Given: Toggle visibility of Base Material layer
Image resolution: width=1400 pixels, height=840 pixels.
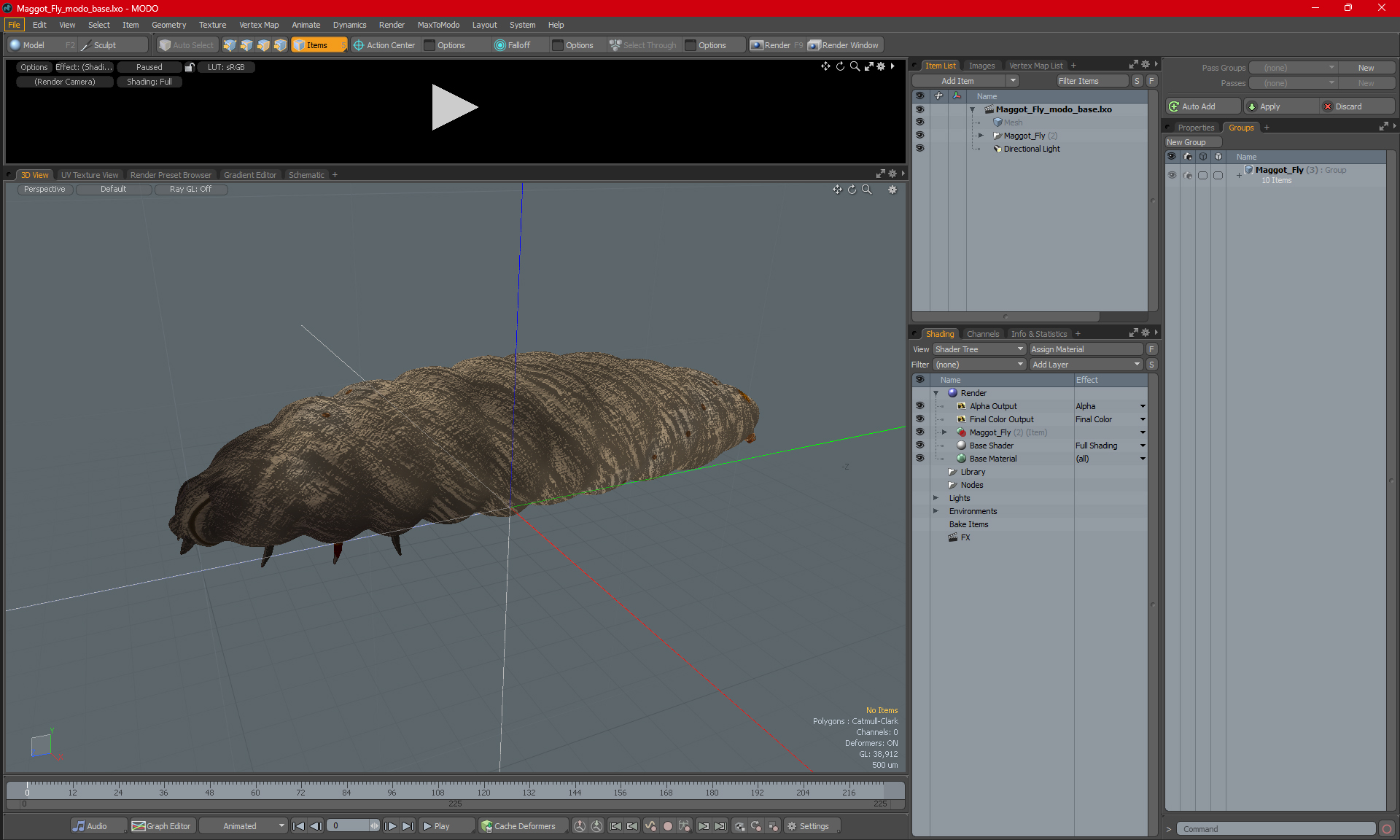Looking at the screenshot, I should click(919, 459).
